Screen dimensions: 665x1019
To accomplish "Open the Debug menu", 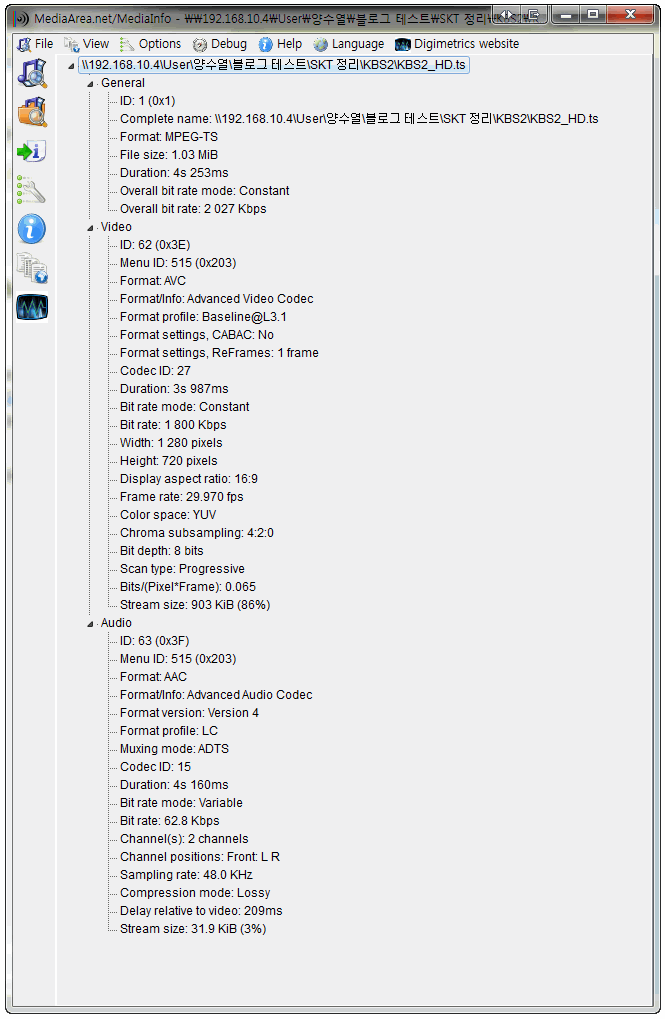I will pos(220,44).
